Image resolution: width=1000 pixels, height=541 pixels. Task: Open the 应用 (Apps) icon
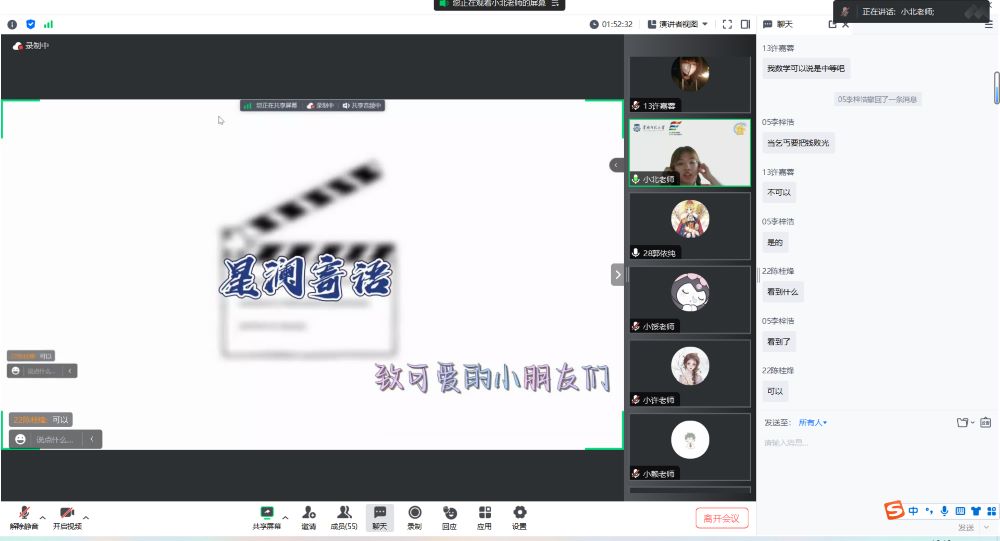(484, 516)
